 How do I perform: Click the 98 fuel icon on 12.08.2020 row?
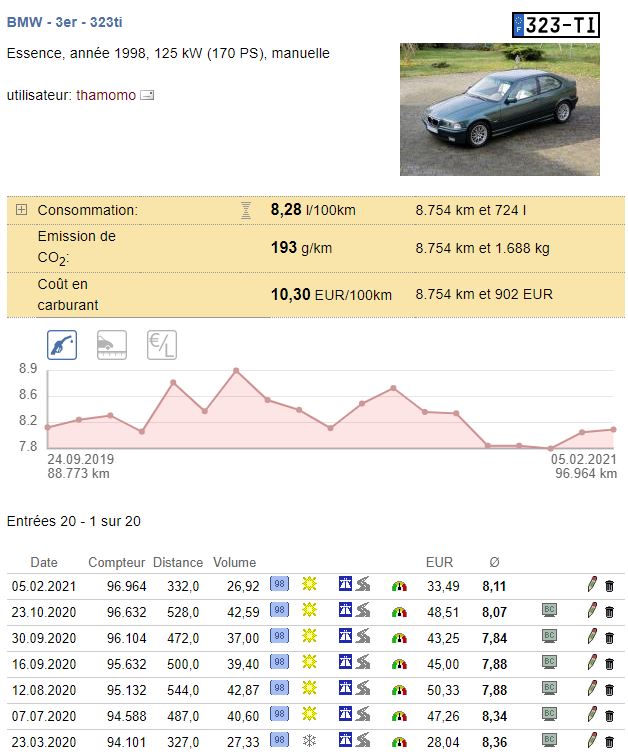click(x=279, y=688)
